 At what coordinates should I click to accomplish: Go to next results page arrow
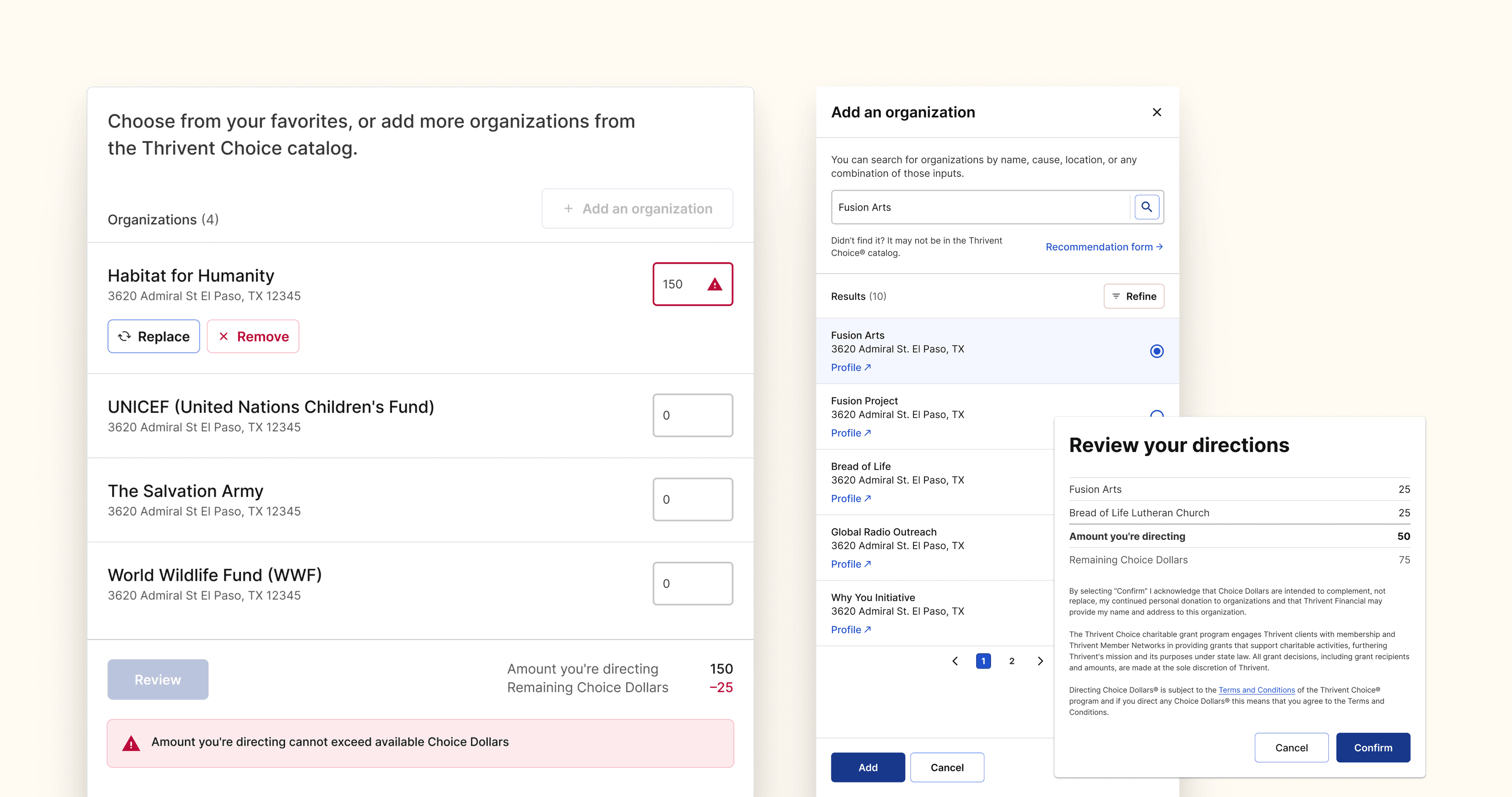[x=1040, y=661]
